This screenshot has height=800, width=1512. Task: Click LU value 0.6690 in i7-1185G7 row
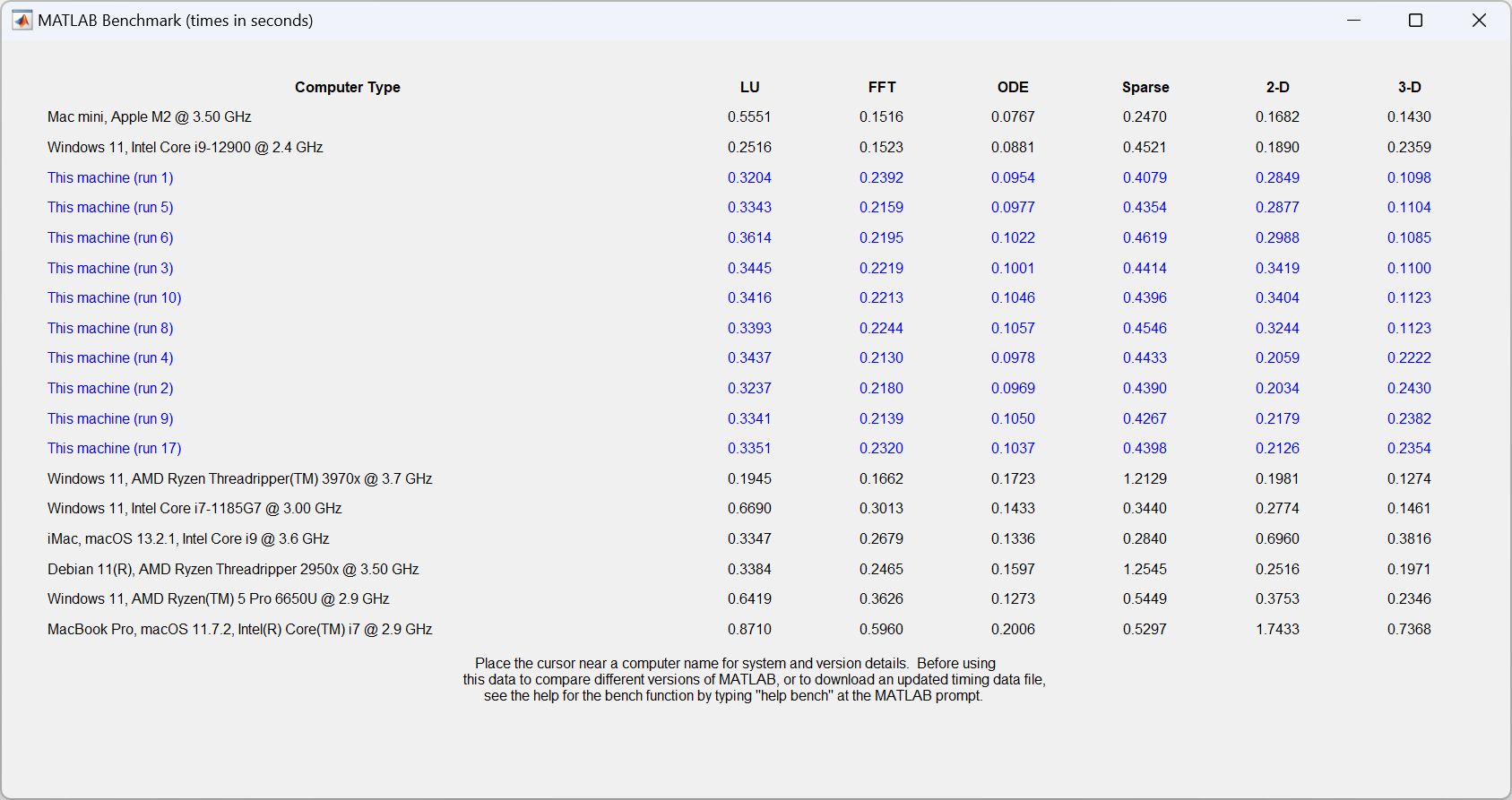point(749,508)
